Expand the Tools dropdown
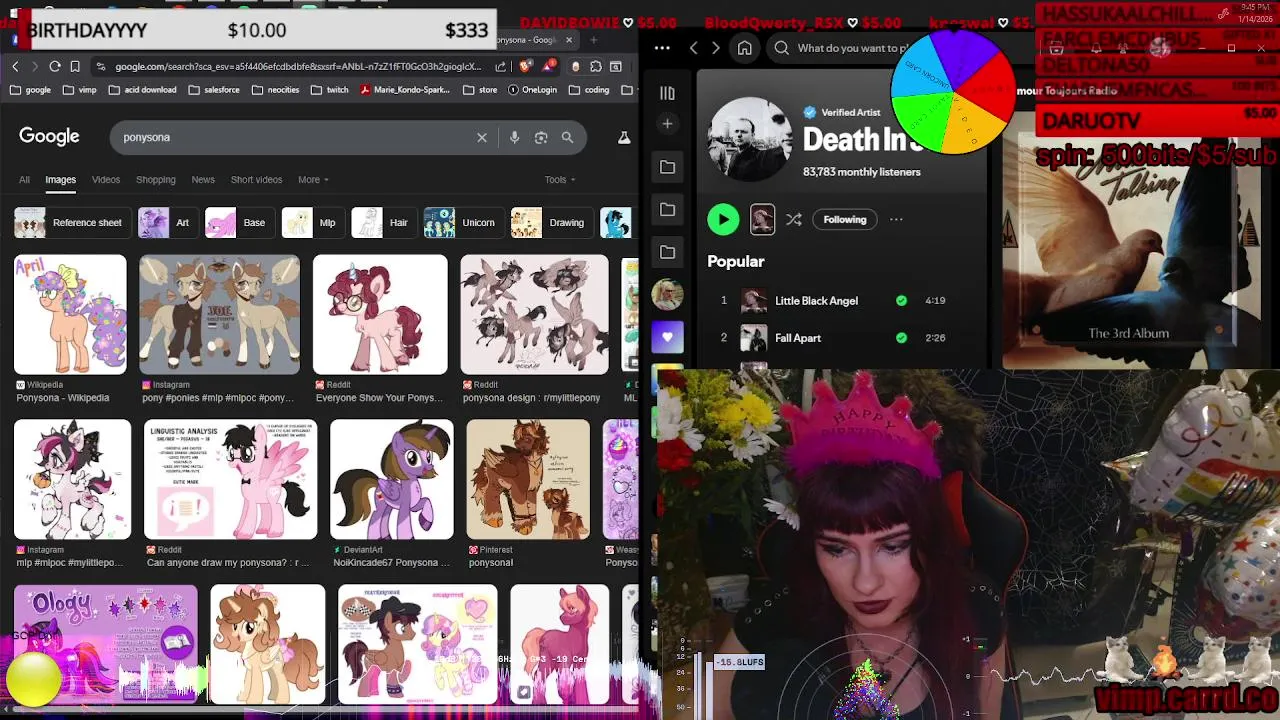This screenshot has width=1280, height=720. coord(560,180)
